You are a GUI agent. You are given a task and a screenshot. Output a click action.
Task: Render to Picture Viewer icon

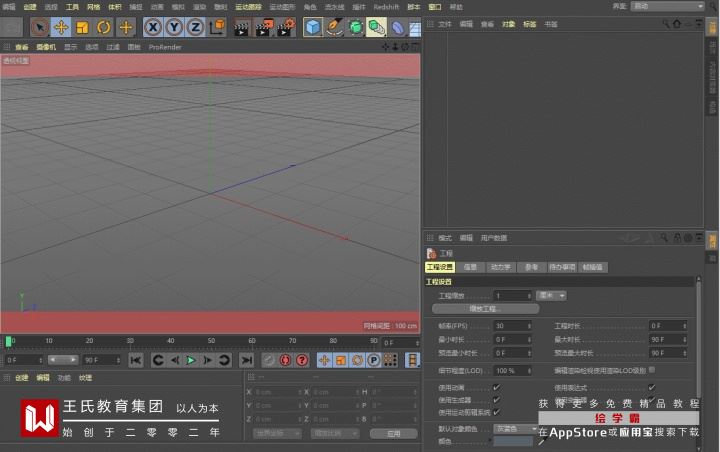[264, 28]
